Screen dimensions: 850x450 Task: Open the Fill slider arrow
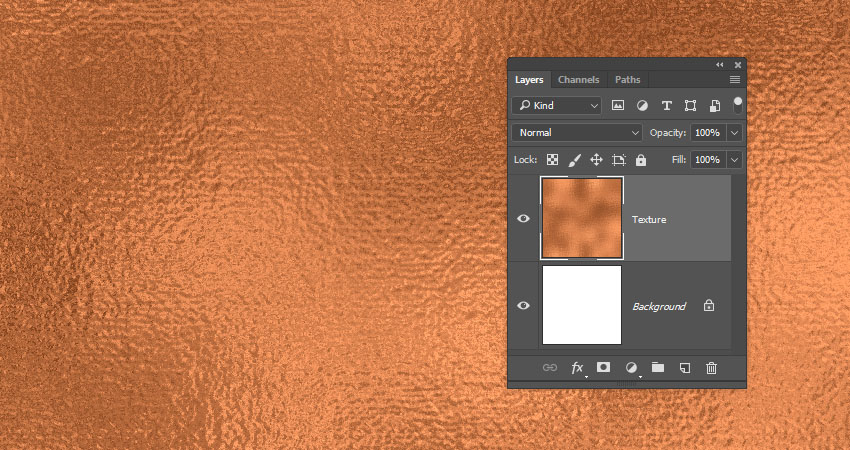[735, 160]
